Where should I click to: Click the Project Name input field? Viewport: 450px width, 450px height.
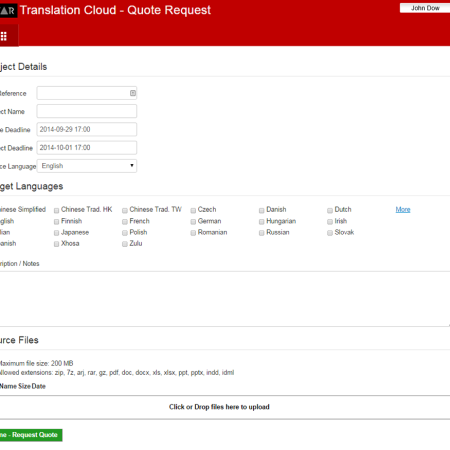pyautogui.click(x=87, y=111)
